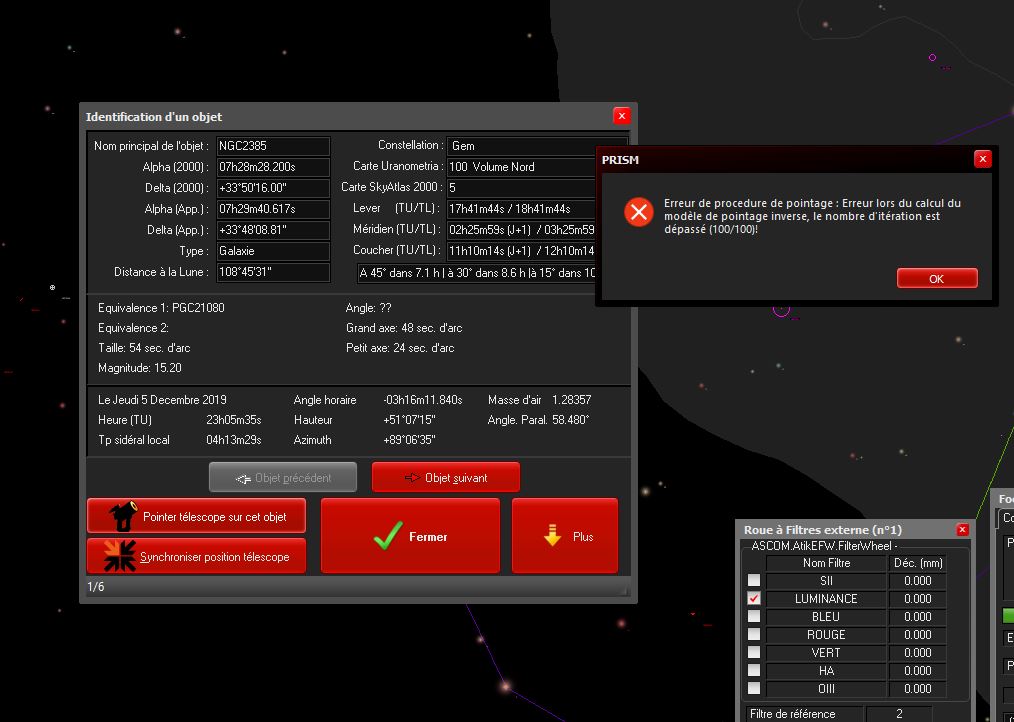The width and height of the screenshot is (1014, 722).
Task: Close the Roue à Filtres externe panel
Action: point(962,530)
